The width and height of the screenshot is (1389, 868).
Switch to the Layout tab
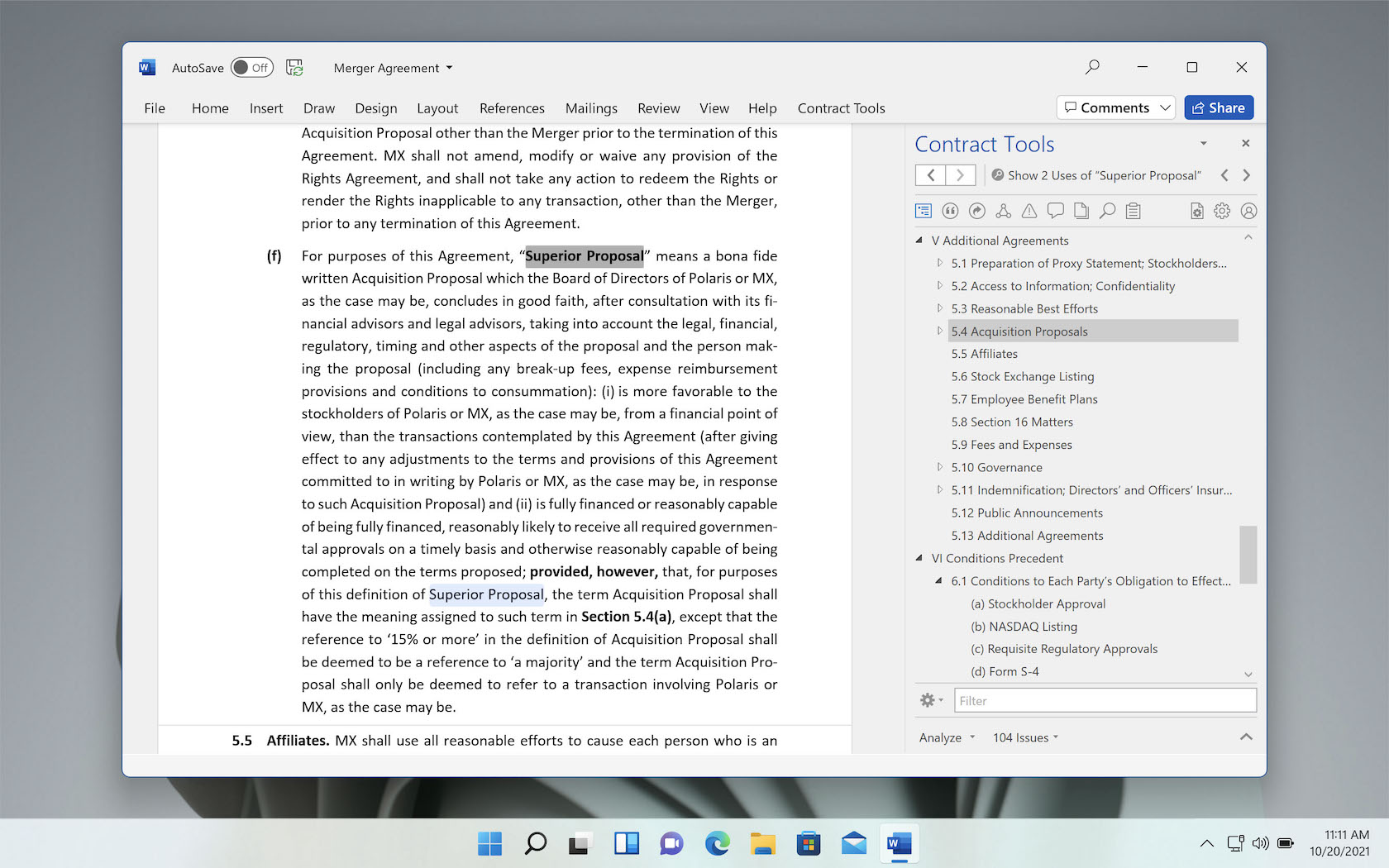pyautogui.click(x=437, y=108)
